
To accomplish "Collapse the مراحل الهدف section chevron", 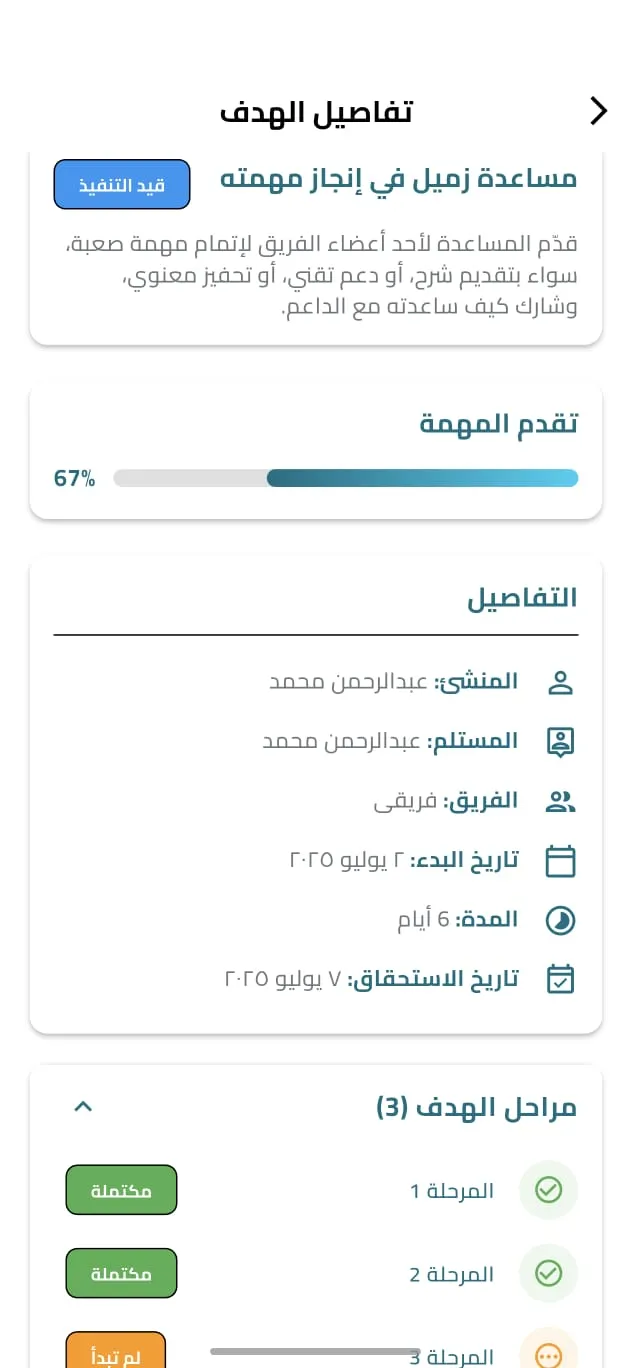I will click(x=83, y=1106).
